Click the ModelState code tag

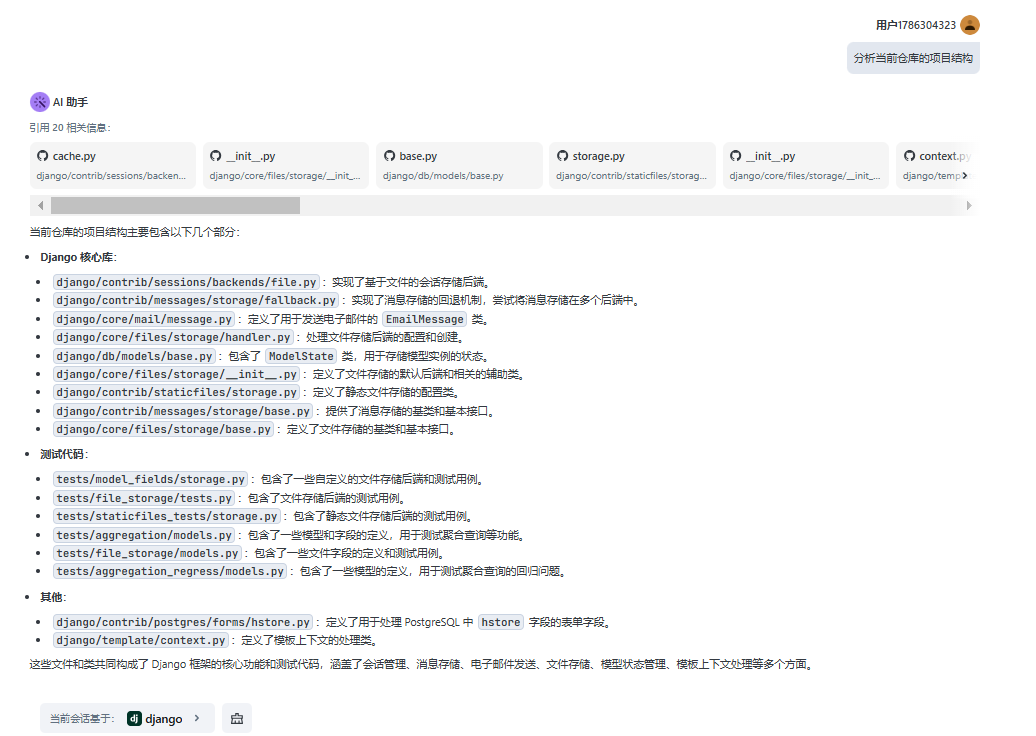click(301, 356)
